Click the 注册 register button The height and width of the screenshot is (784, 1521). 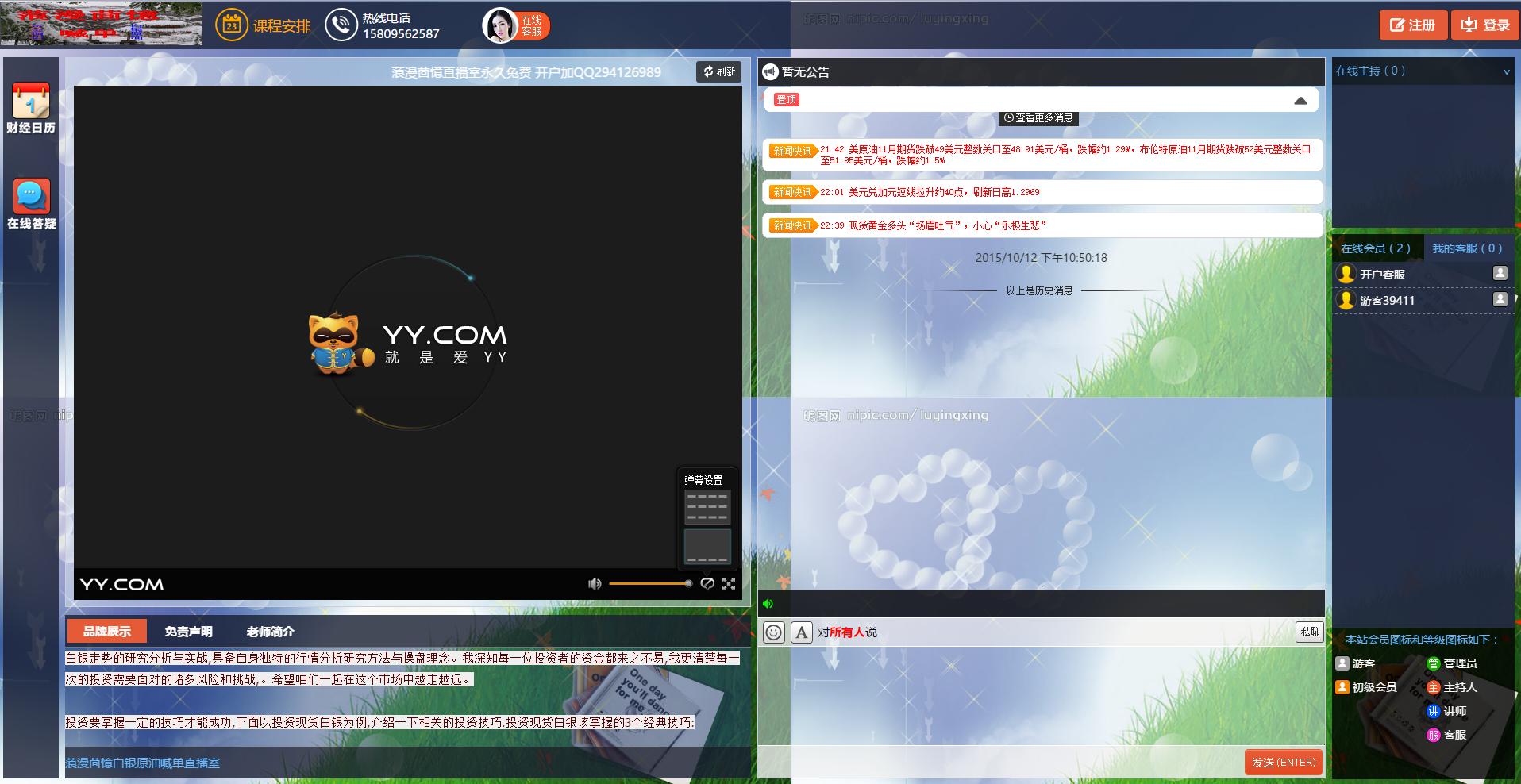tap(1413, 25)
